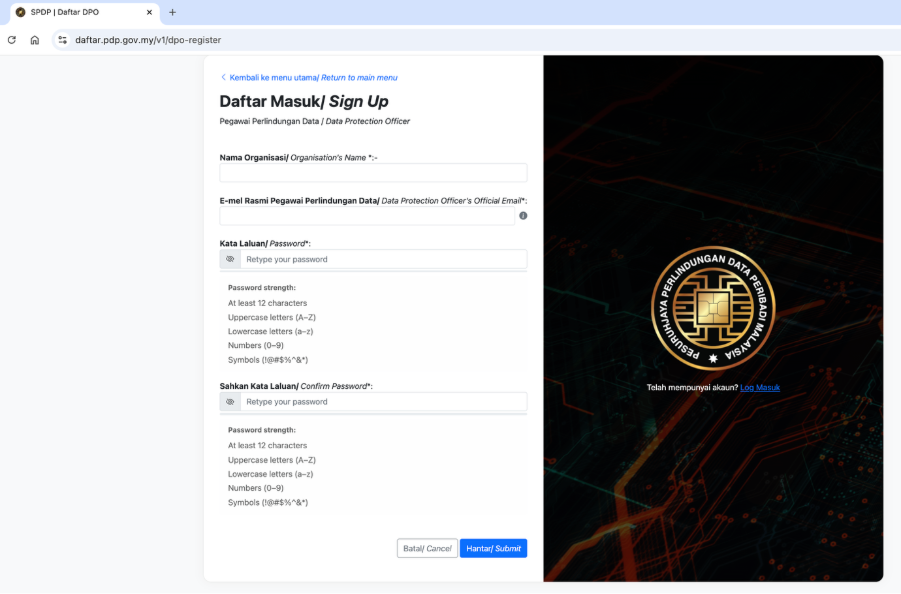Focus the Nama Organisasi input field
This screenshot has width=901, height=594.
point(374,173)
